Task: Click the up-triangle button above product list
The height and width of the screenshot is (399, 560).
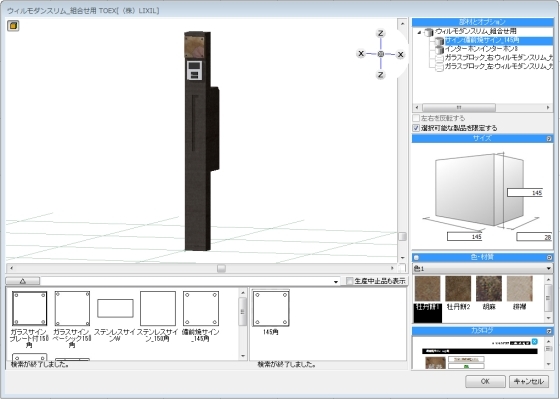Action: [23, 281]
